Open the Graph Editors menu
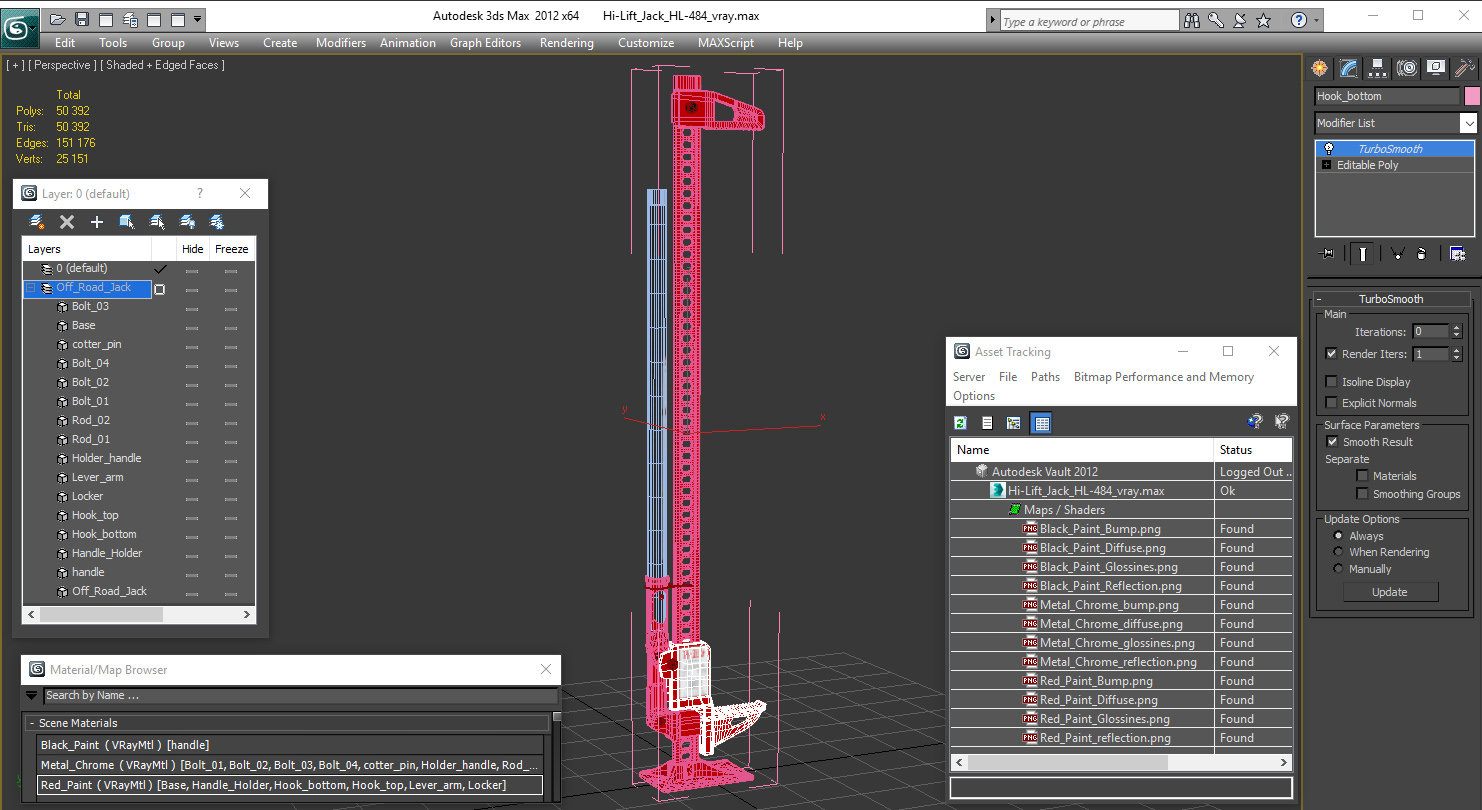 point(485,43)
